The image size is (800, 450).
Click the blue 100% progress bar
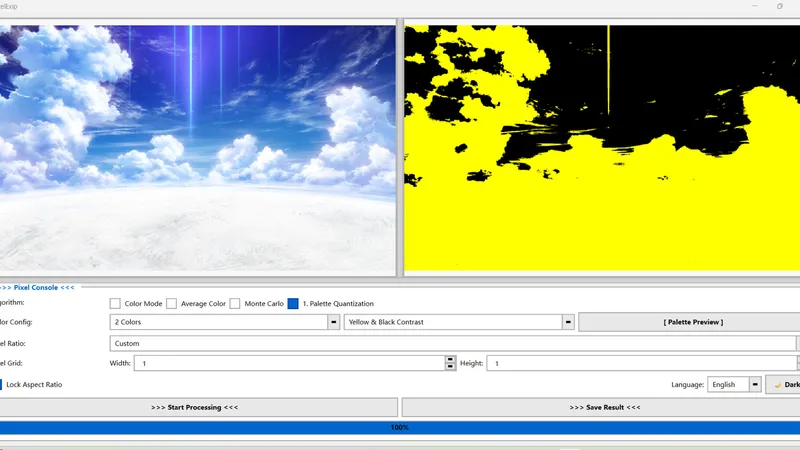pyautogui.click(x=400, y=427)
